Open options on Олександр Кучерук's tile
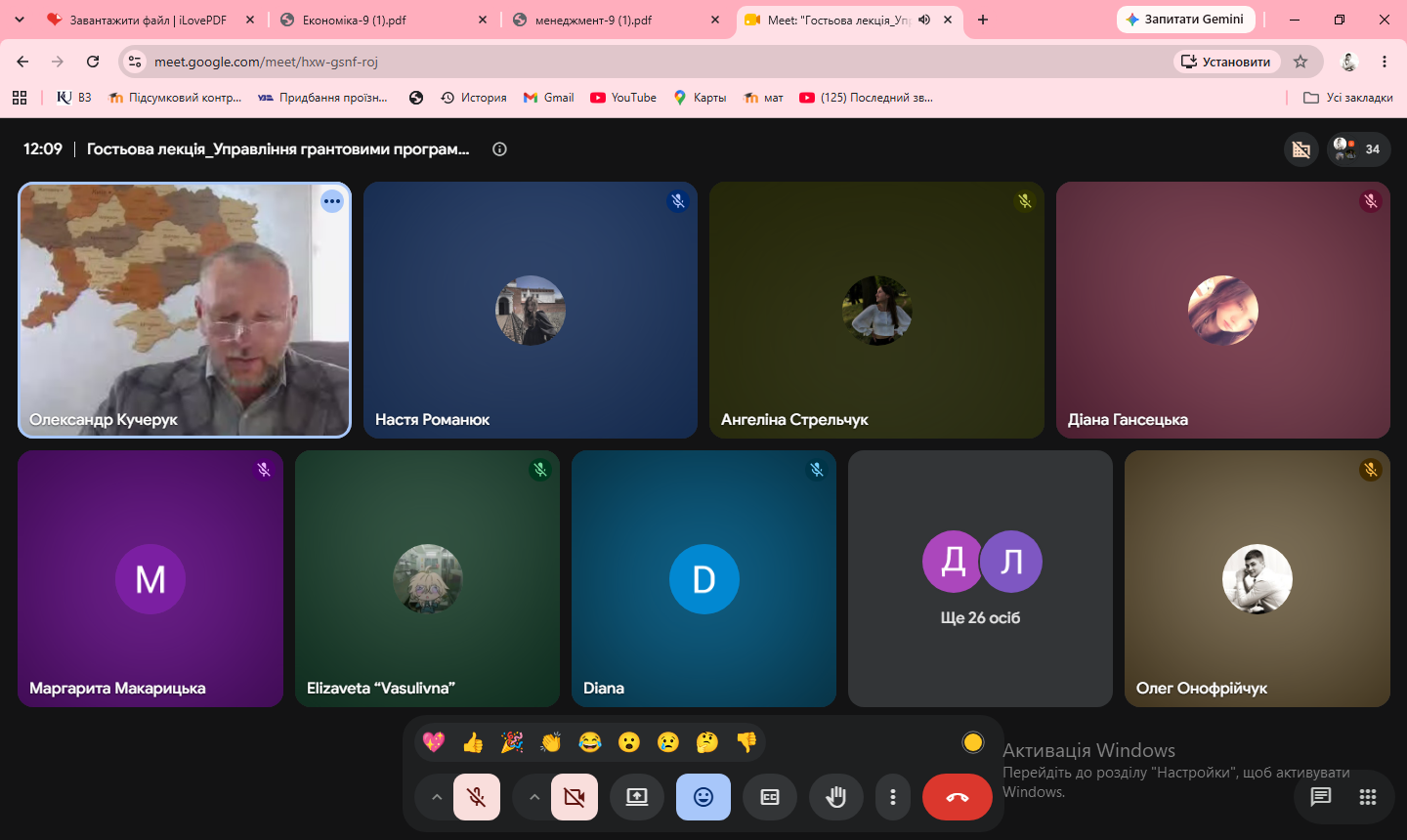1407x840 pixels. coord(332,201)
